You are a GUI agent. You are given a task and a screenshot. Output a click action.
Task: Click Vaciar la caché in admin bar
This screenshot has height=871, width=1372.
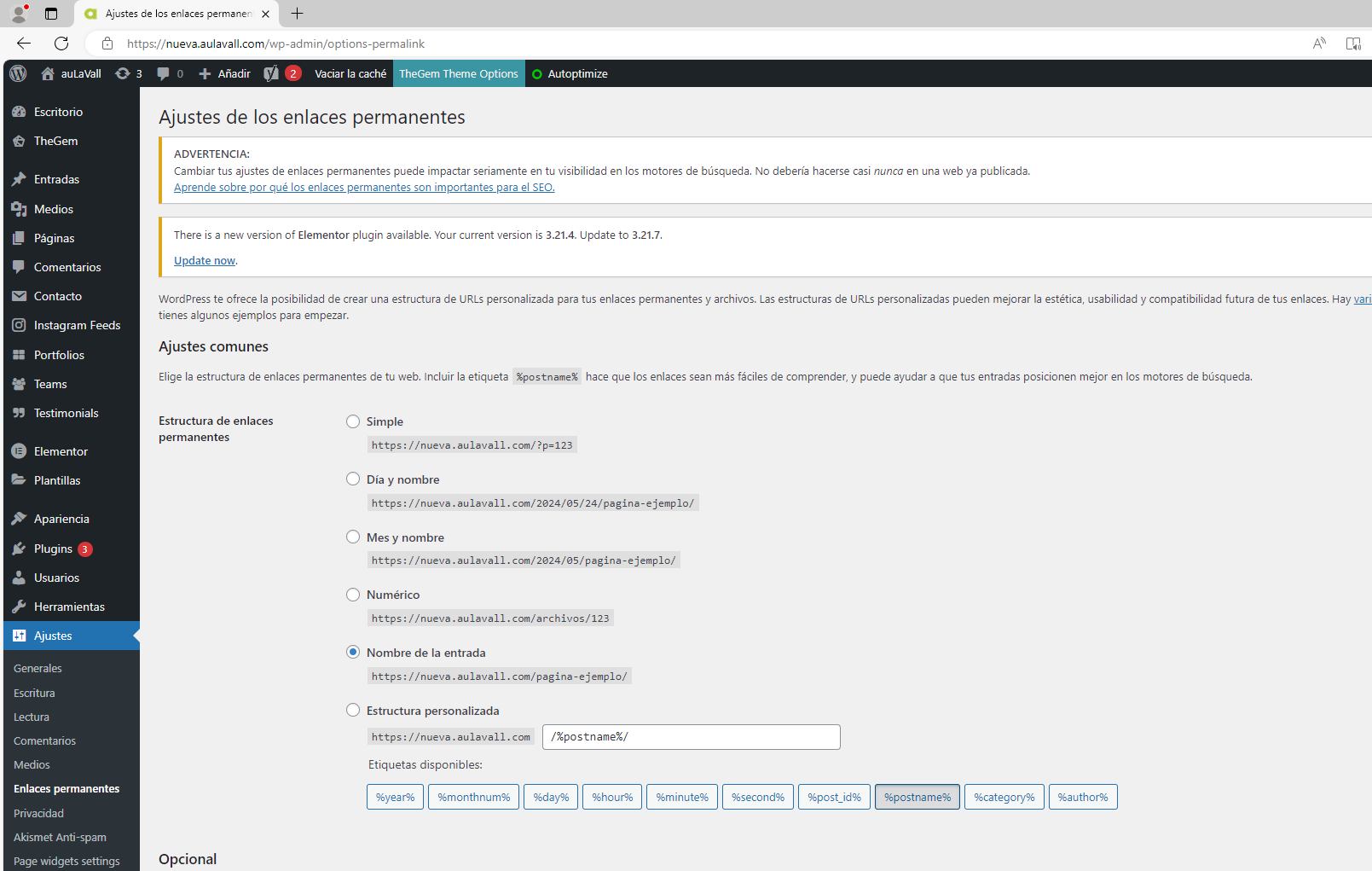(350, 73)
